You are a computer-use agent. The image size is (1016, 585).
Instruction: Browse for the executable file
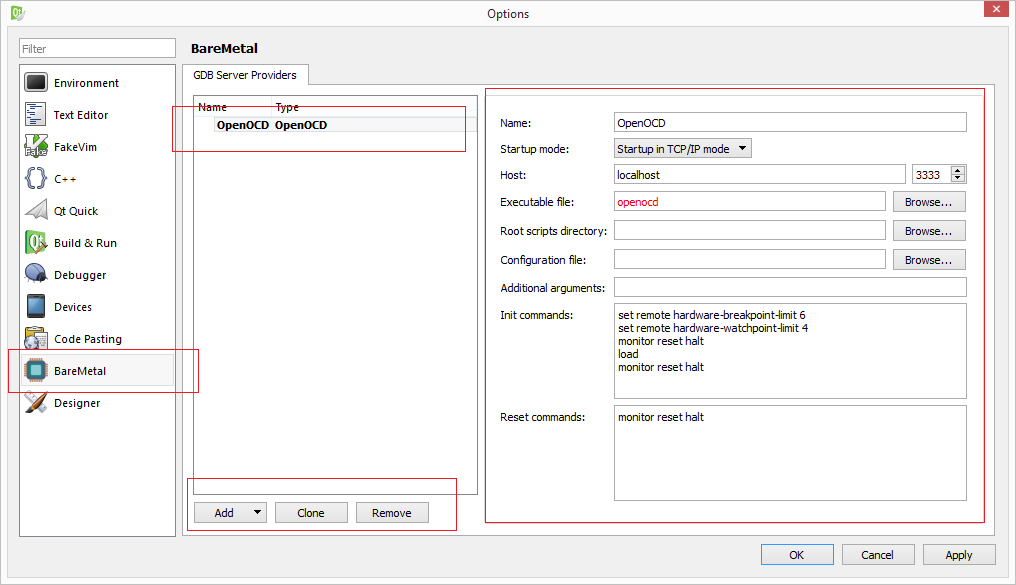click(929, 202)
